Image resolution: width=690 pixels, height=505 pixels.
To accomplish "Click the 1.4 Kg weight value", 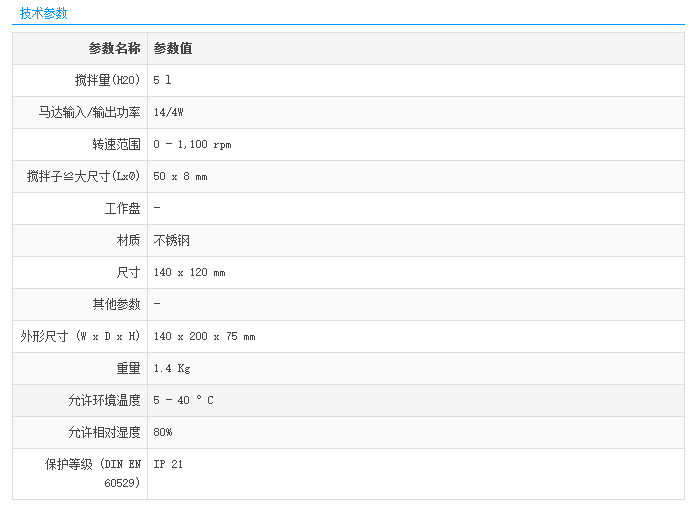I will click(x=172, y=368).
